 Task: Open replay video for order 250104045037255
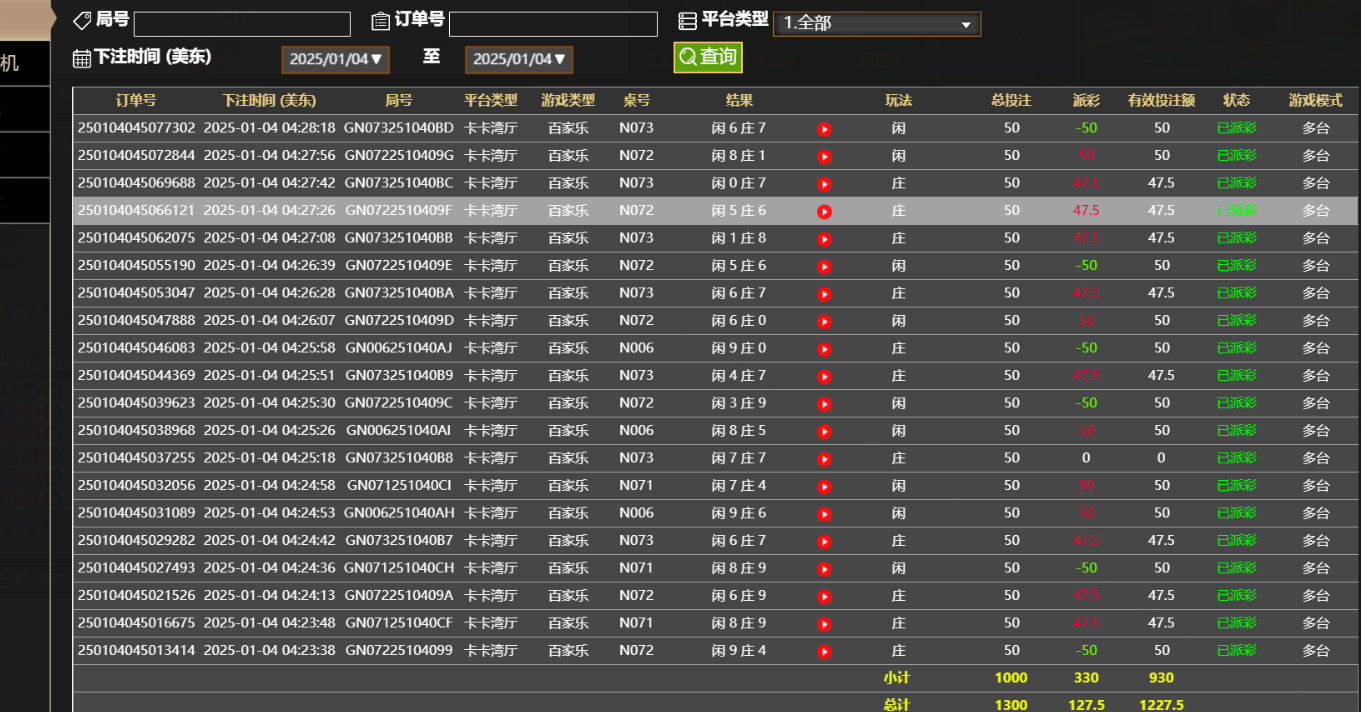coord(824,459)
